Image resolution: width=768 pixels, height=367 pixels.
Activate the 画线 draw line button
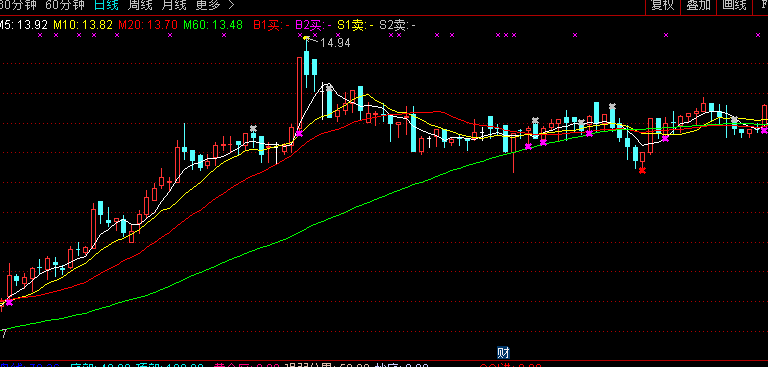click(734, 5)
